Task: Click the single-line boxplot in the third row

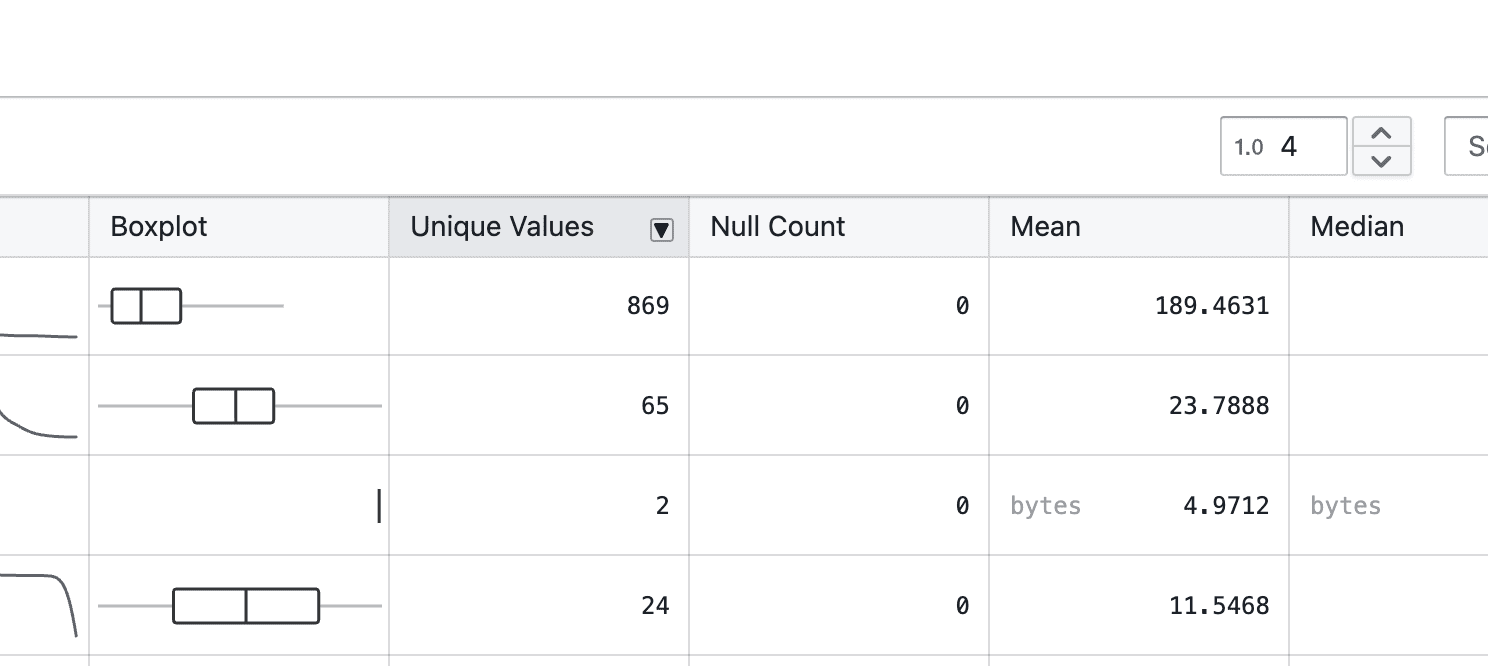Action: (379, 506)
